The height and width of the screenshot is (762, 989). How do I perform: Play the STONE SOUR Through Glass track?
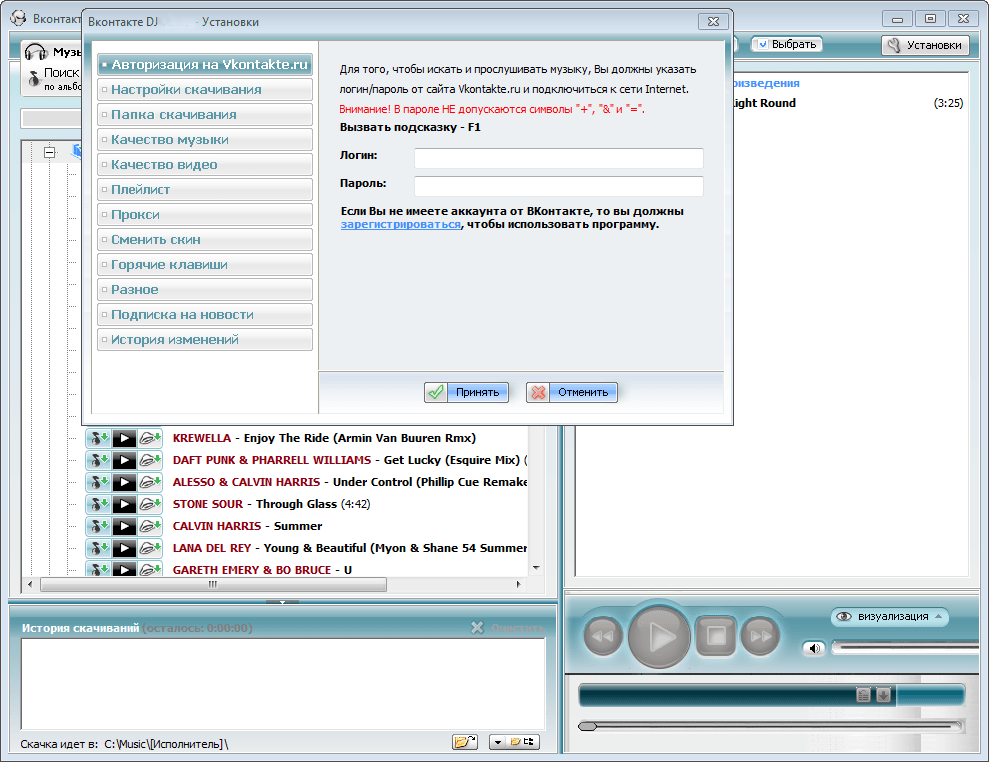tap(124, 504)
